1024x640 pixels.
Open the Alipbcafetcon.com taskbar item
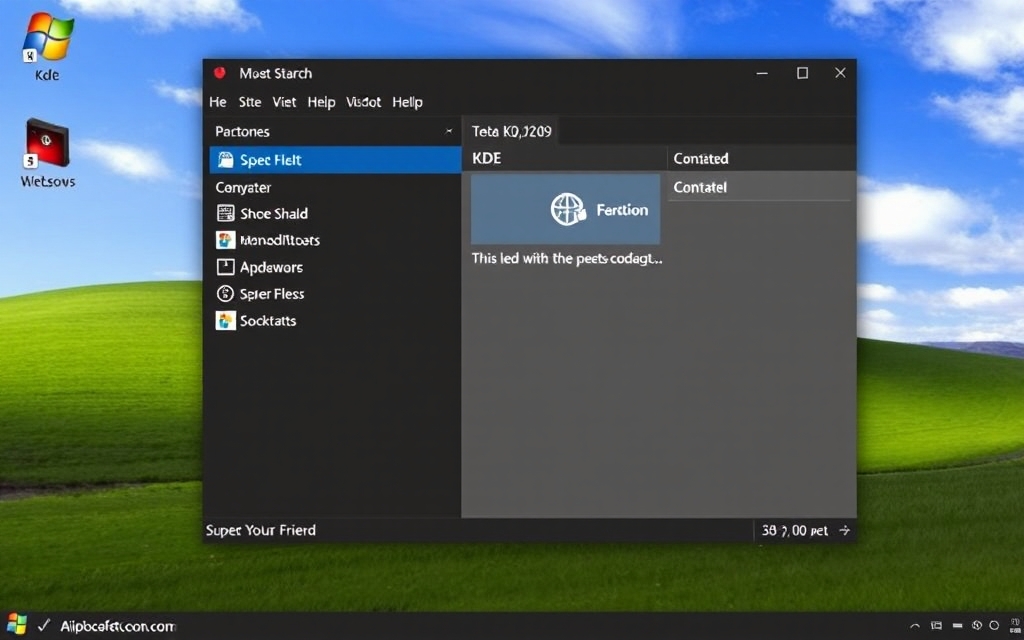click(x=118, y=626)
